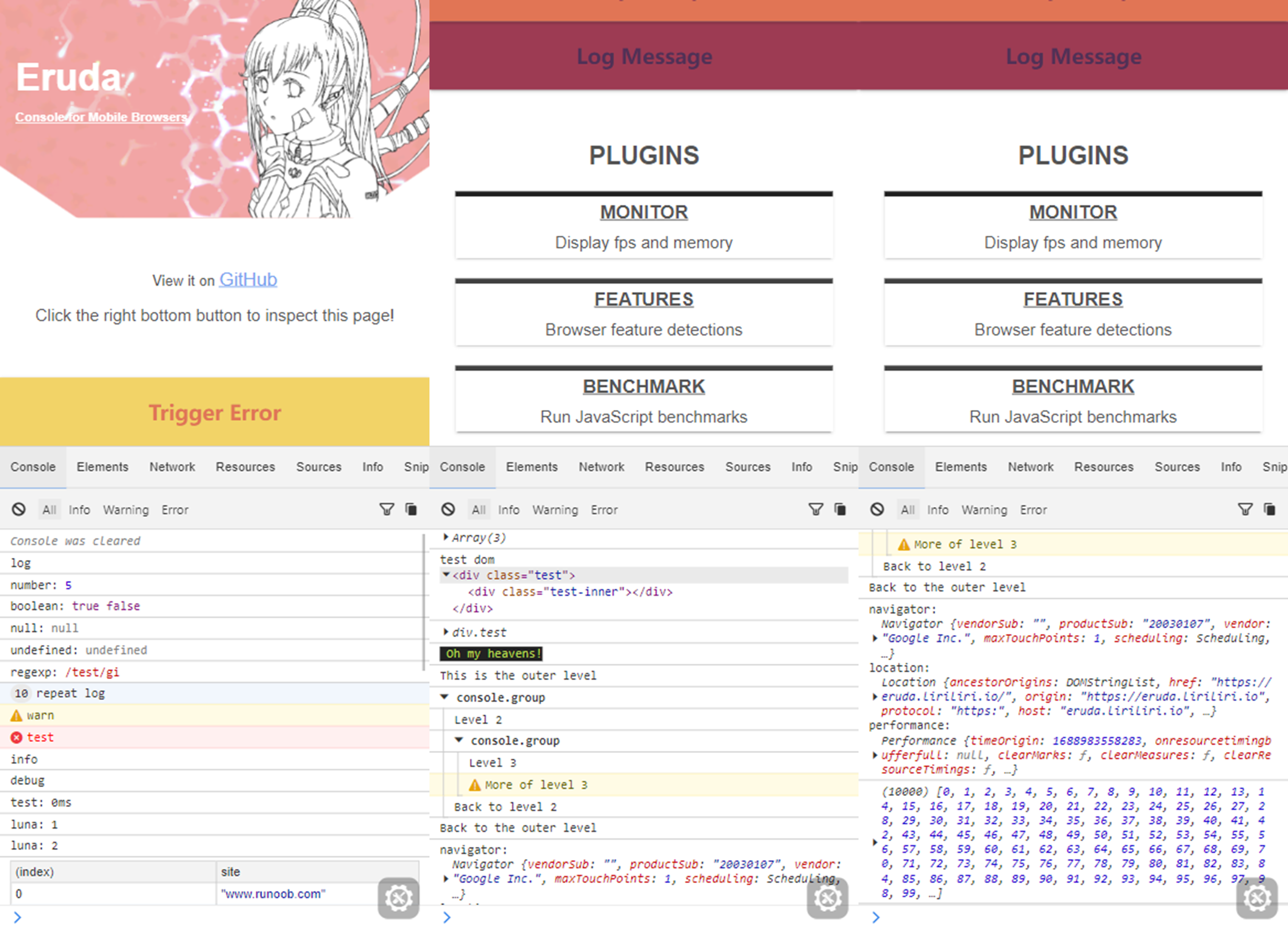
Task: Click the "Oh my heavens!" styled log
Action: click(491, 654)
